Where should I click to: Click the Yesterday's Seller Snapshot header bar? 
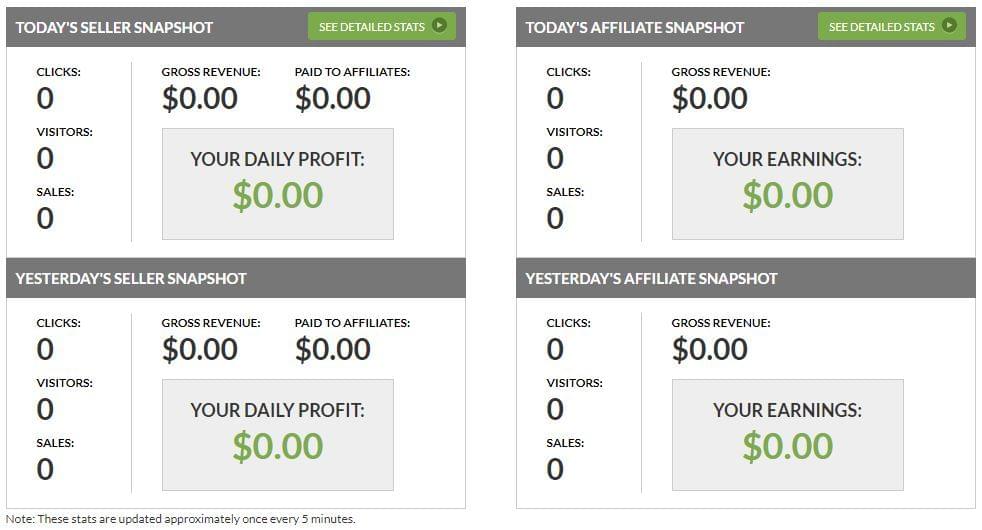[235, 278]
